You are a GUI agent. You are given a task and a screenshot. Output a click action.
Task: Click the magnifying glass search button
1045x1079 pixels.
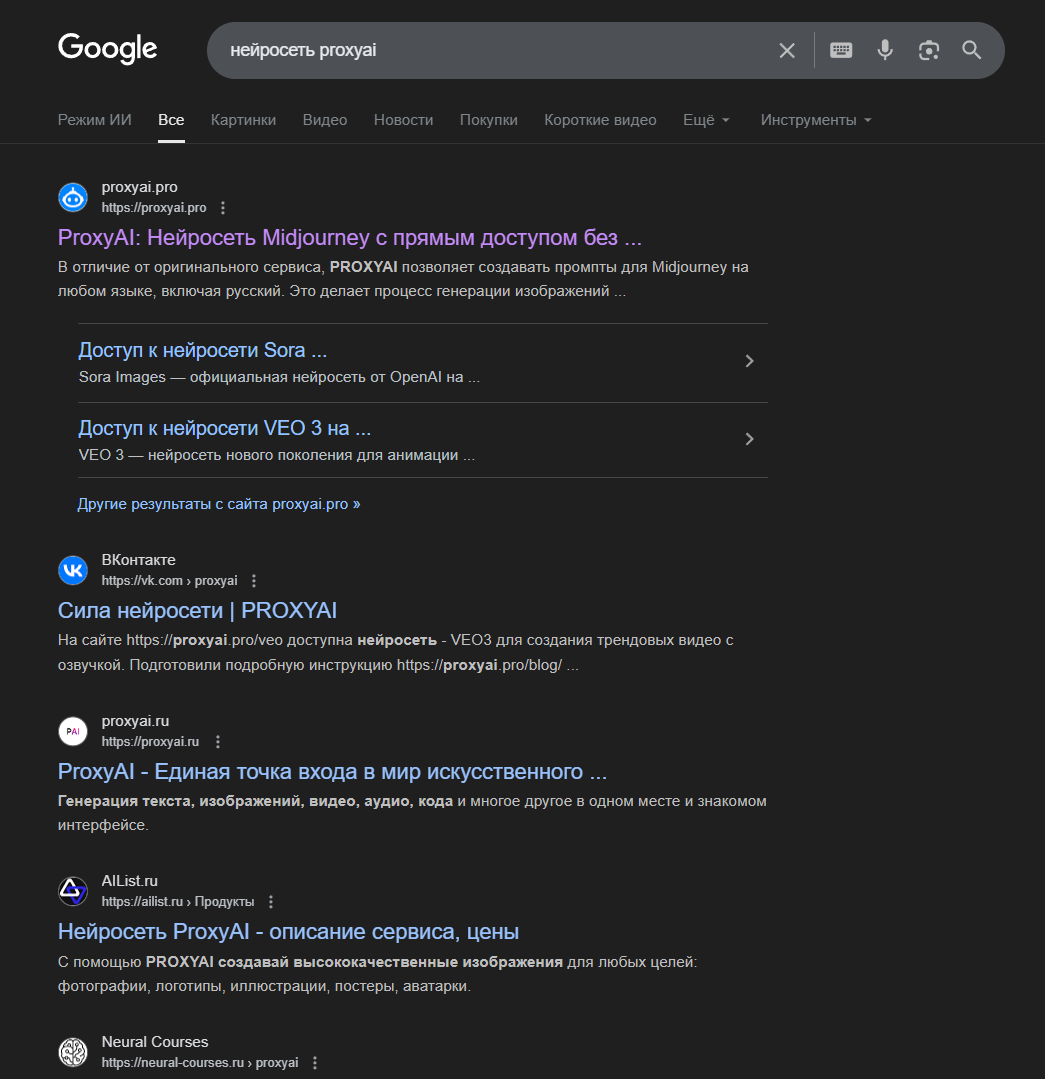click(x=972, y=50)
